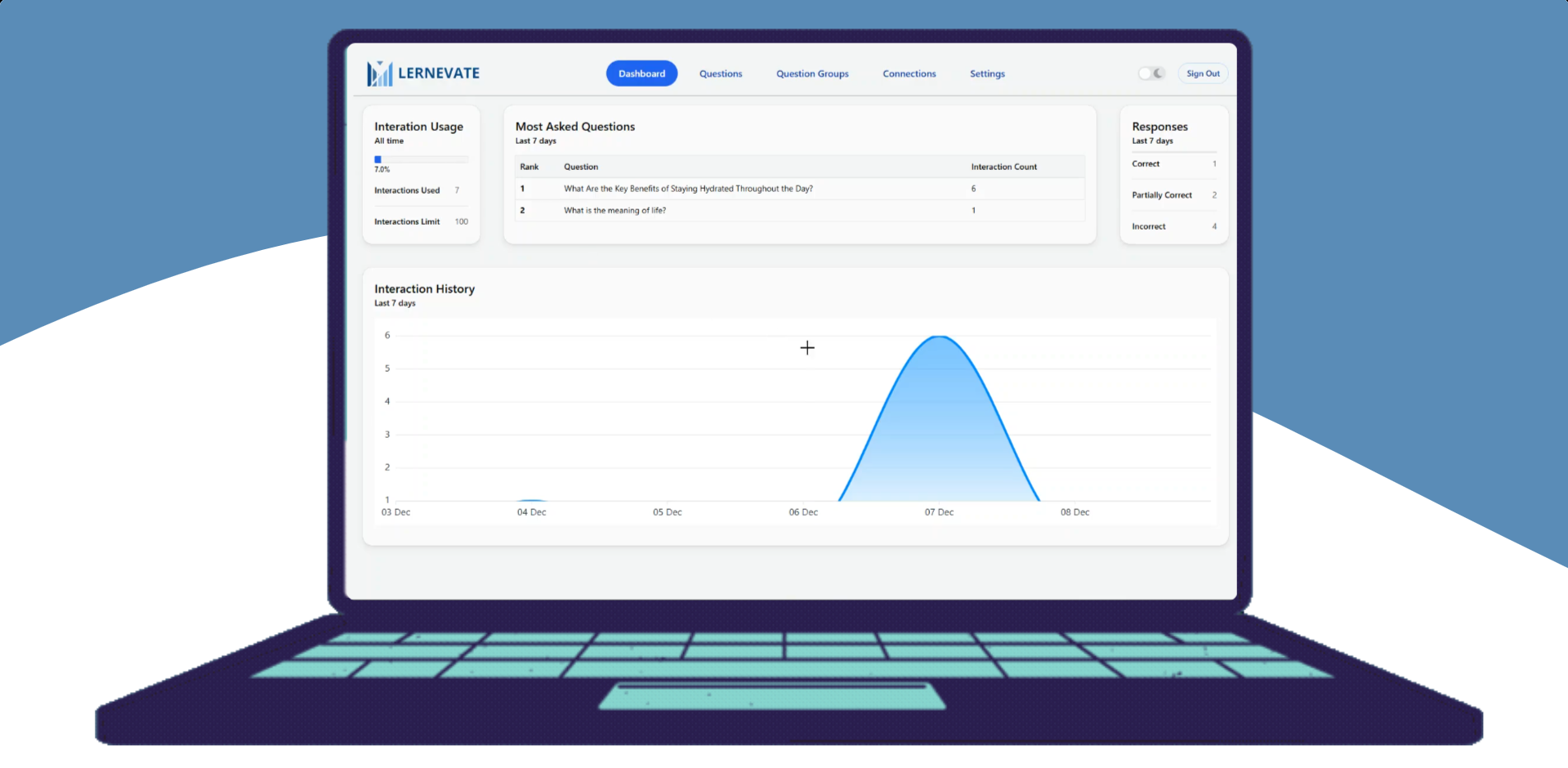The image size is (1568, 768).
Task: Select the hydration benefits question row
Action: (x=800, y=189)
